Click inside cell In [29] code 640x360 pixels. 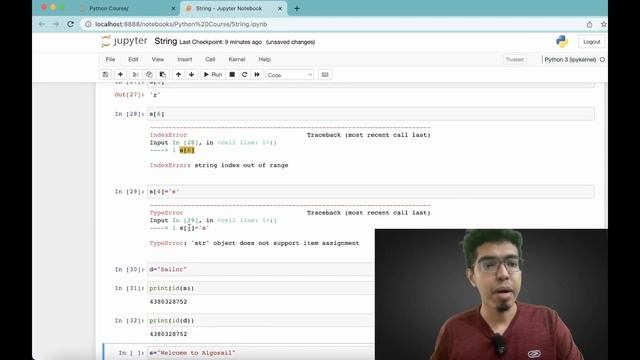click(371, 191)
